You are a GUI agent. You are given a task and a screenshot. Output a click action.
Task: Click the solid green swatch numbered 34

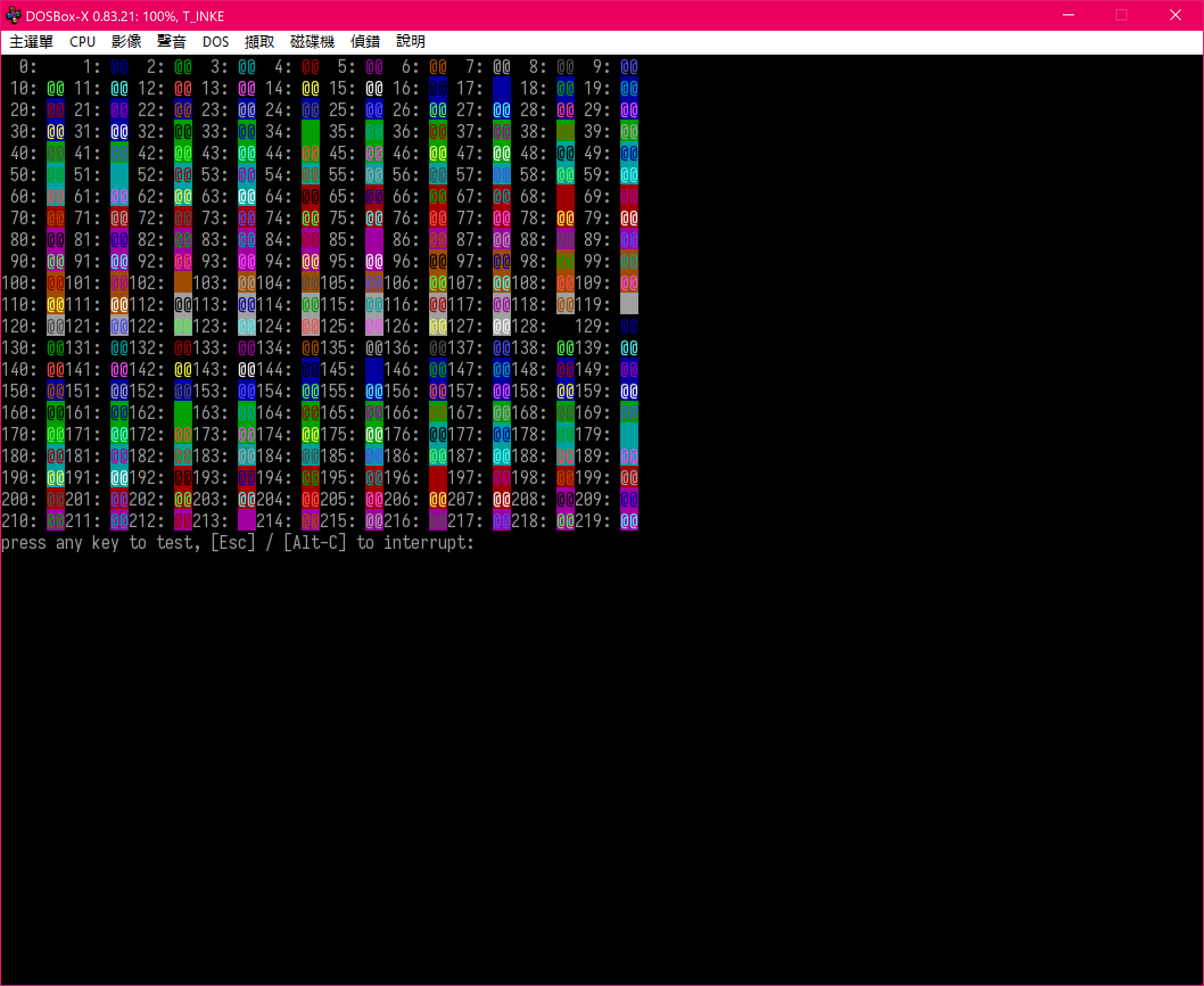pos(310,131)
